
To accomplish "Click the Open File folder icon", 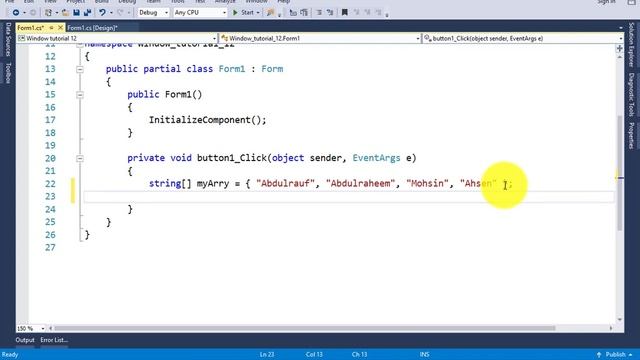I will click(65, 13).
